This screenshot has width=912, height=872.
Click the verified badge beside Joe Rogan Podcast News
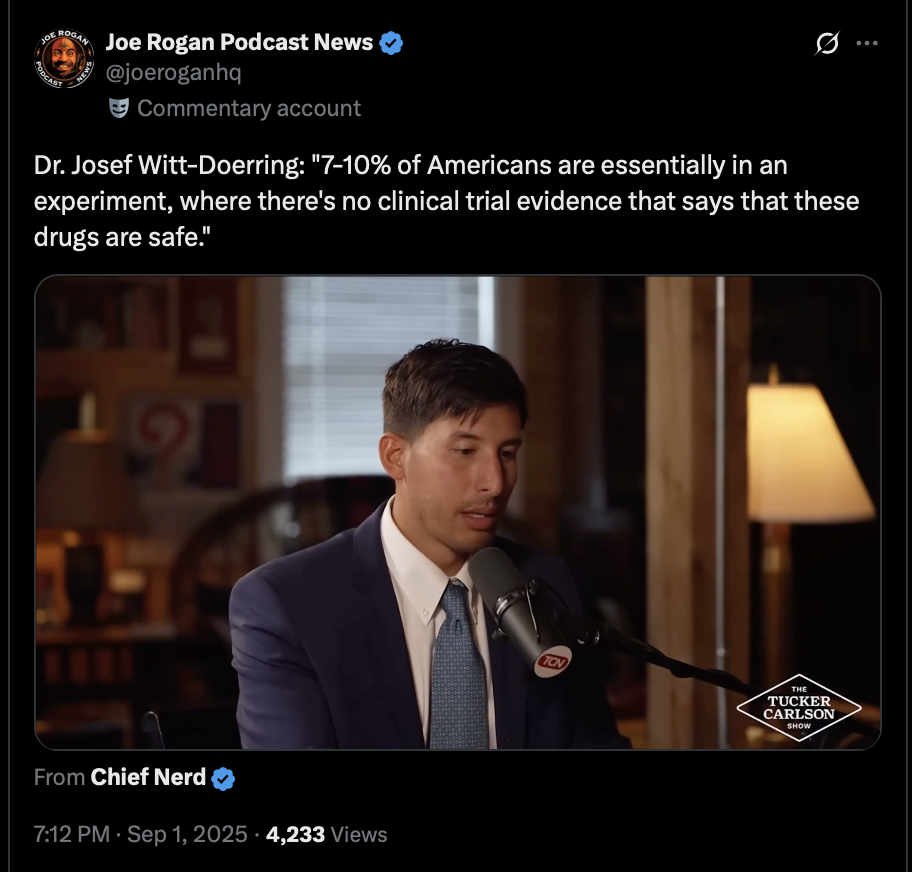[391, 43]
